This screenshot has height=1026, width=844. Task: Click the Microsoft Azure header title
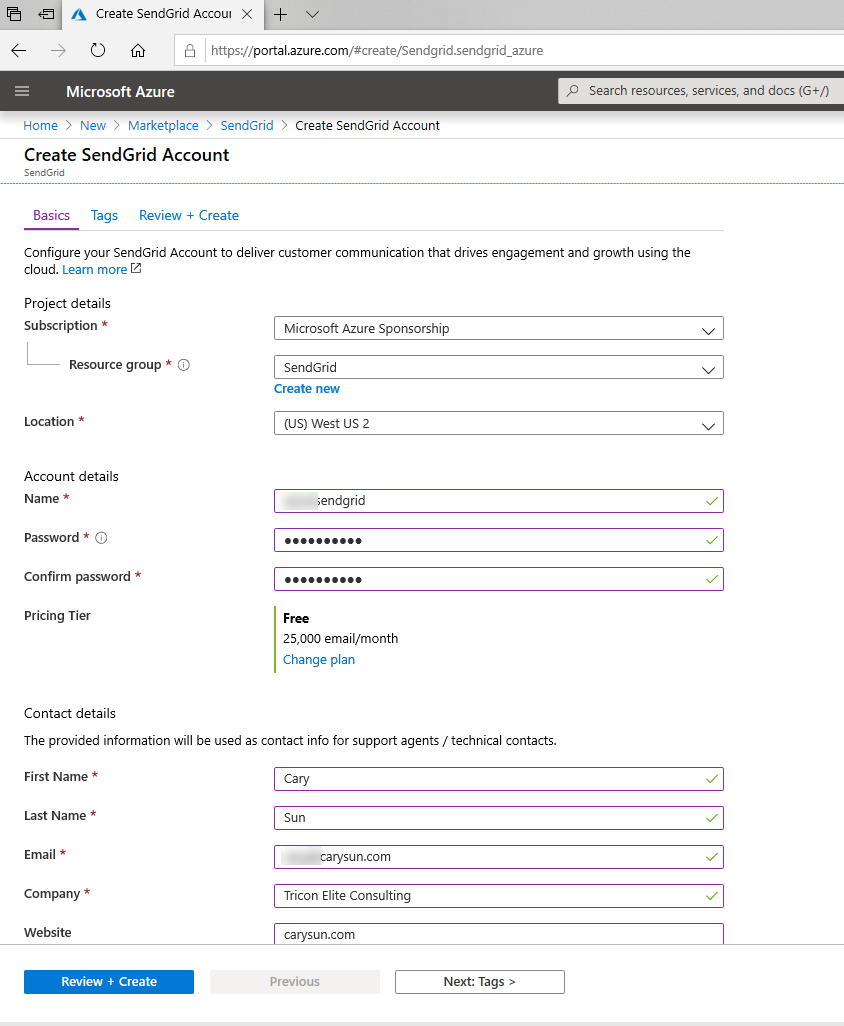pyautogui.click(x=120, y=92)
